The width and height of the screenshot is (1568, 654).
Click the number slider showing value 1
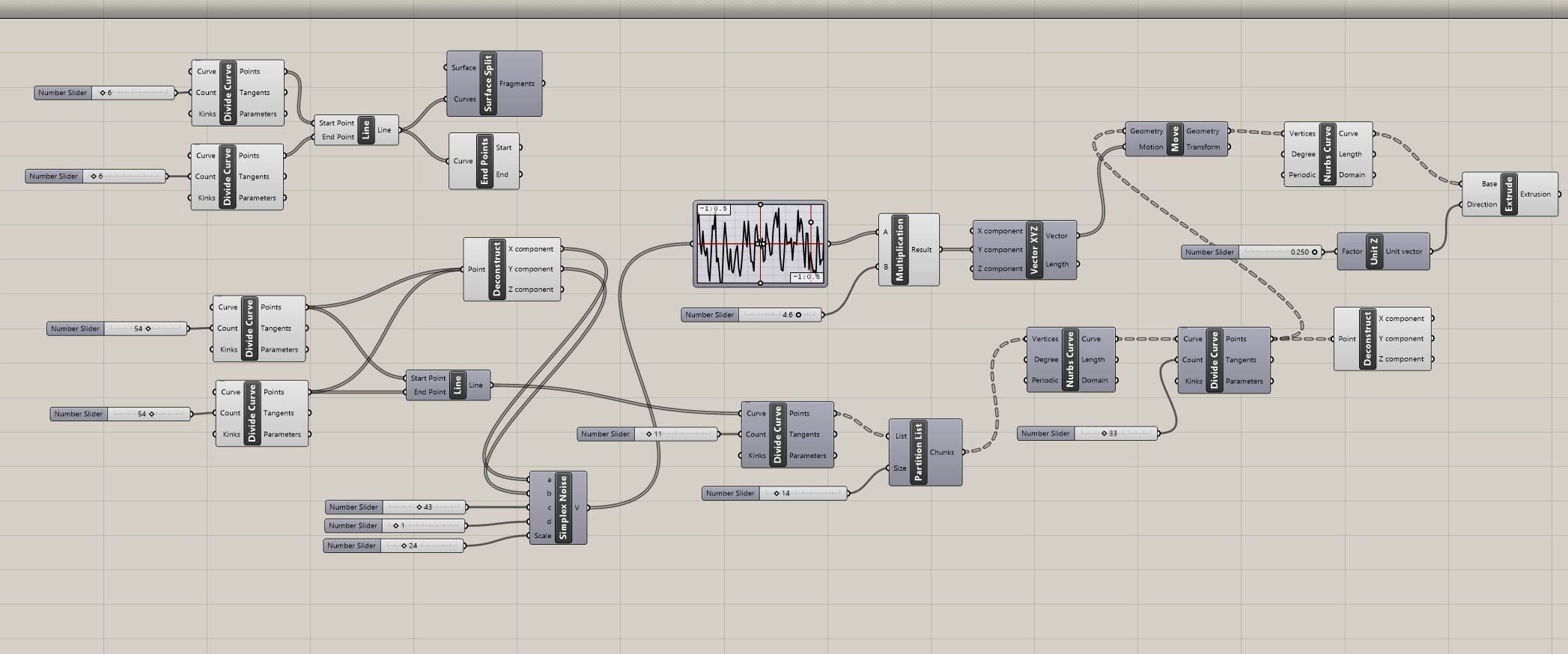pos(395,526)
